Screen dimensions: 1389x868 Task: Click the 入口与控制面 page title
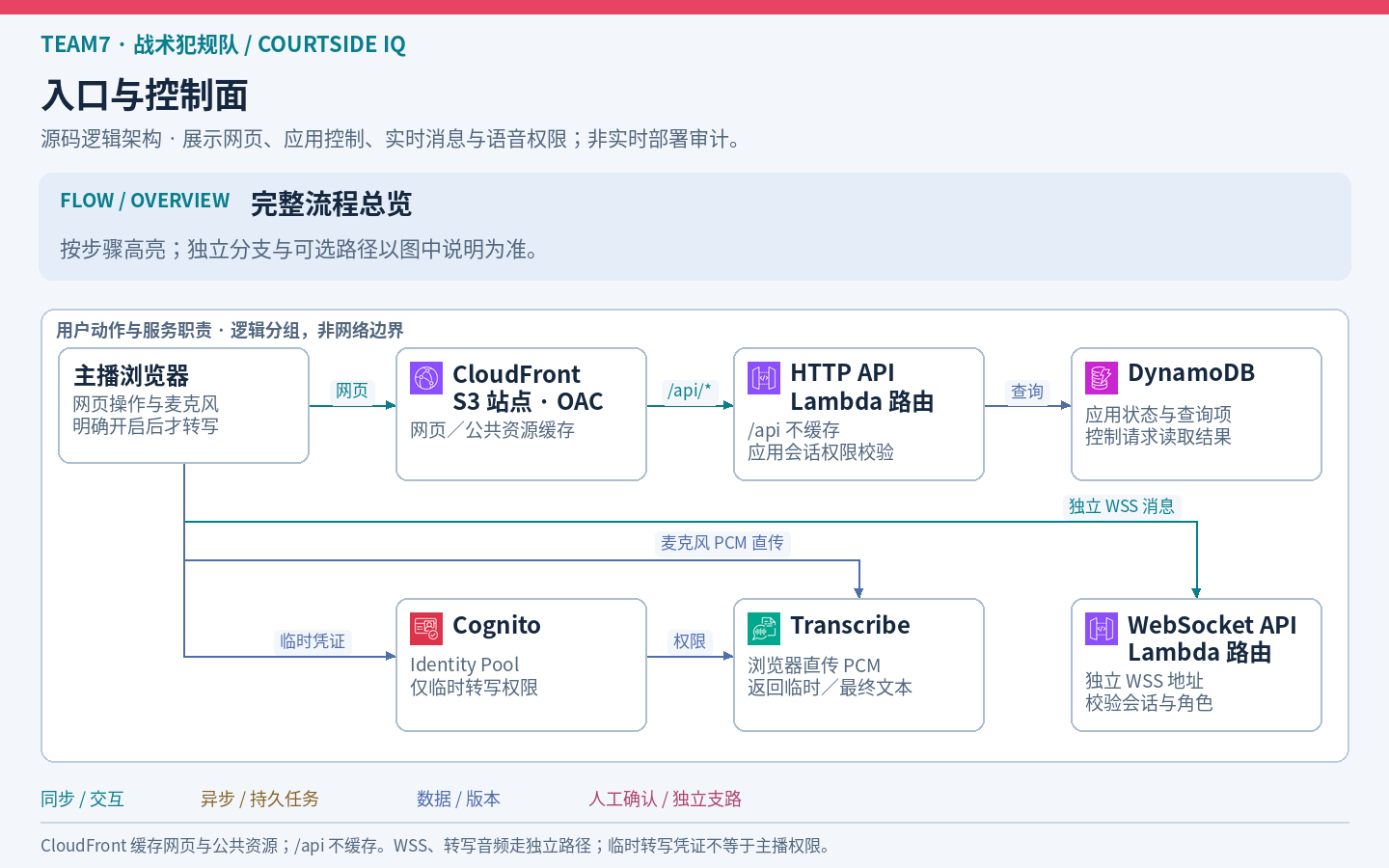point(145,95)
